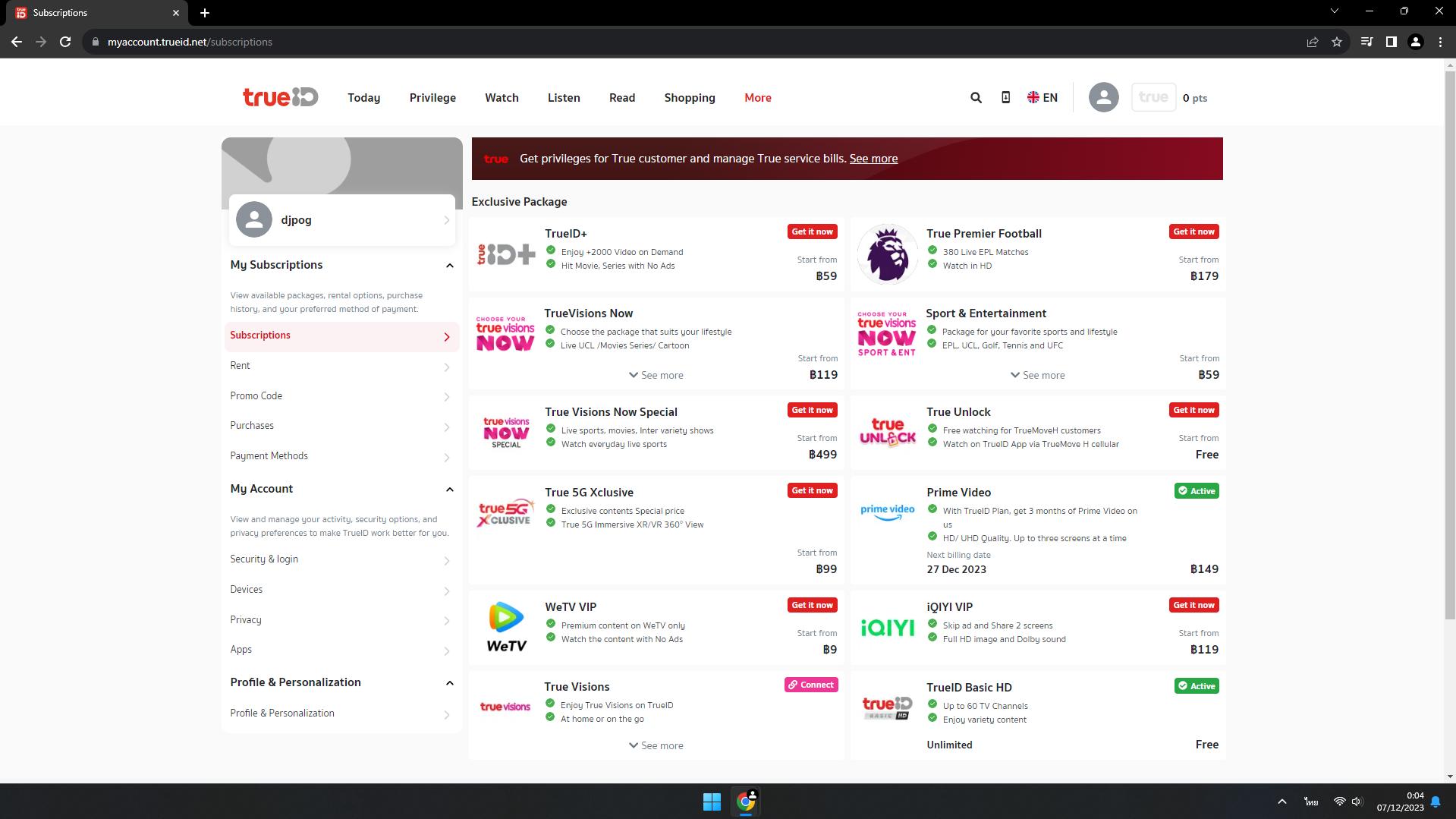Open the More menu

point(758,97)
